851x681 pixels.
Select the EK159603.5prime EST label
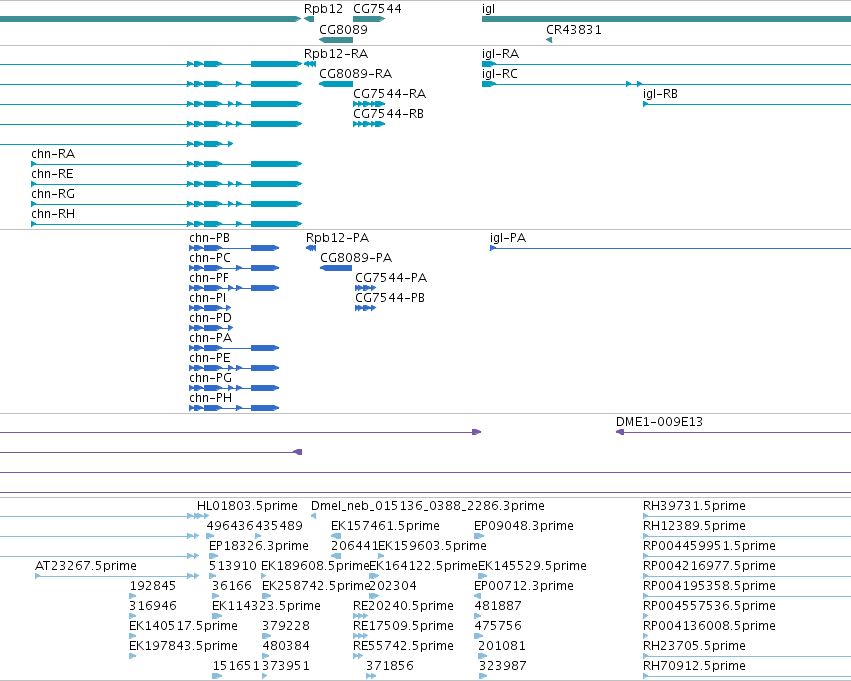pos(433,546)
